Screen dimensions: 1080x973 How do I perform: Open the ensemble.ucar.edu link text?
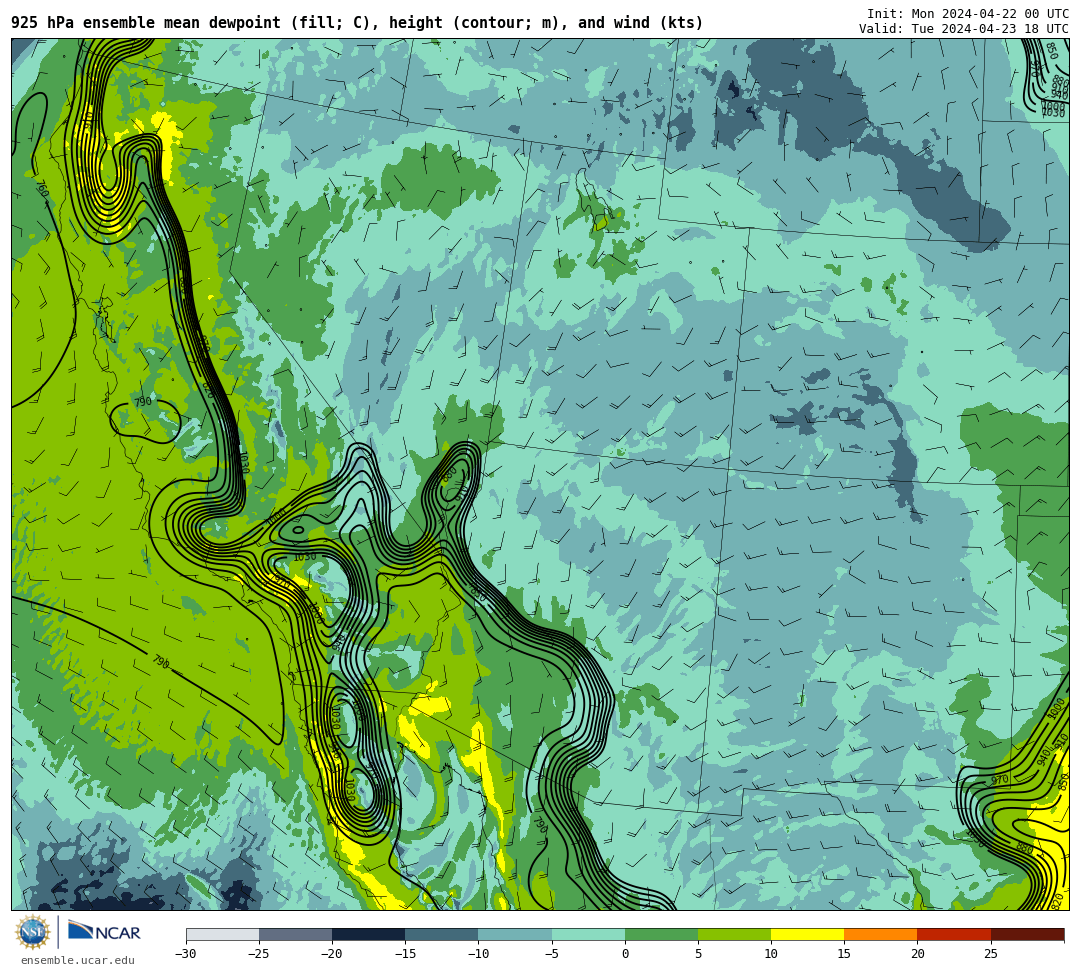tap(78, 960)
